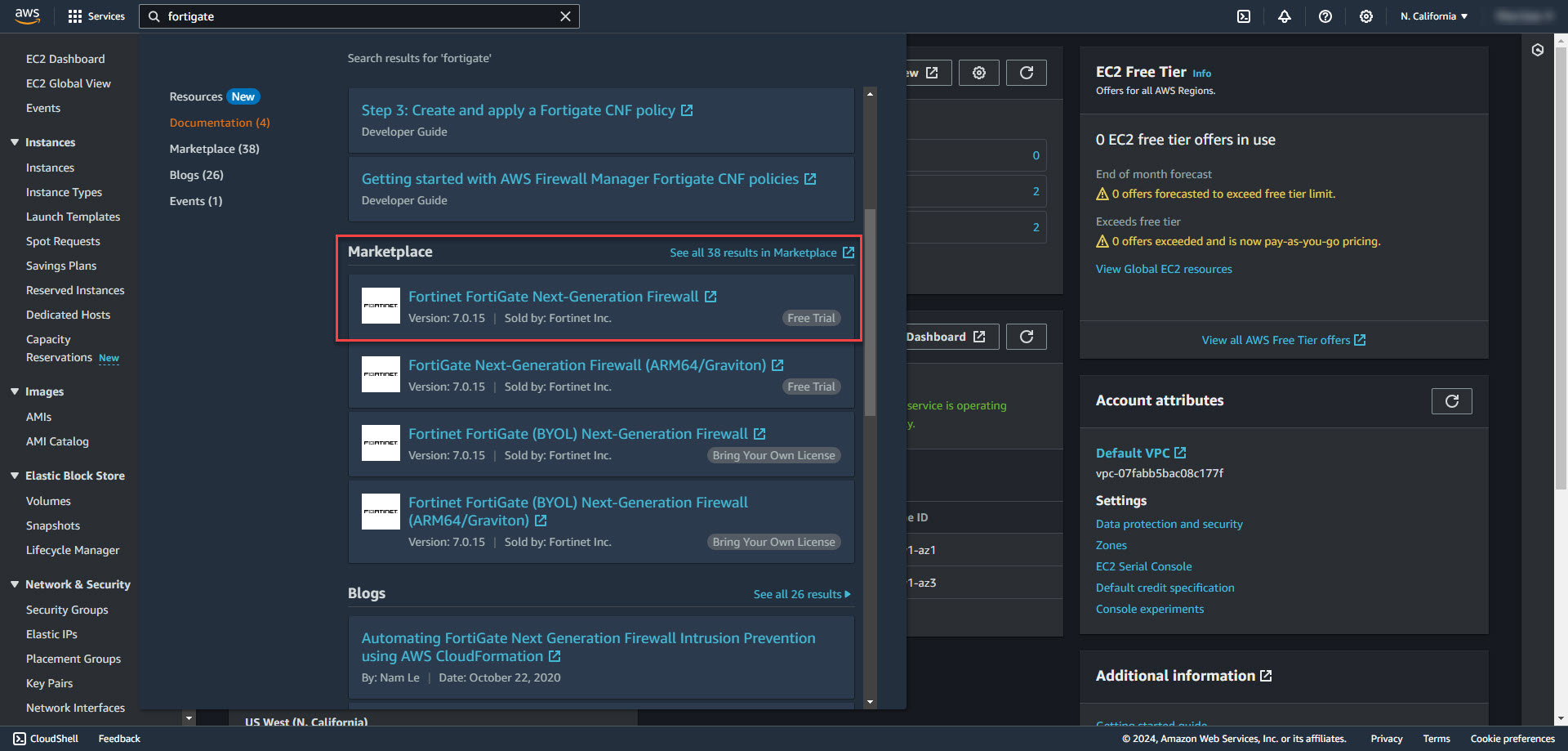Open Key Pairs page
This screenshot has height=751, width=1568.
[49, 683]
